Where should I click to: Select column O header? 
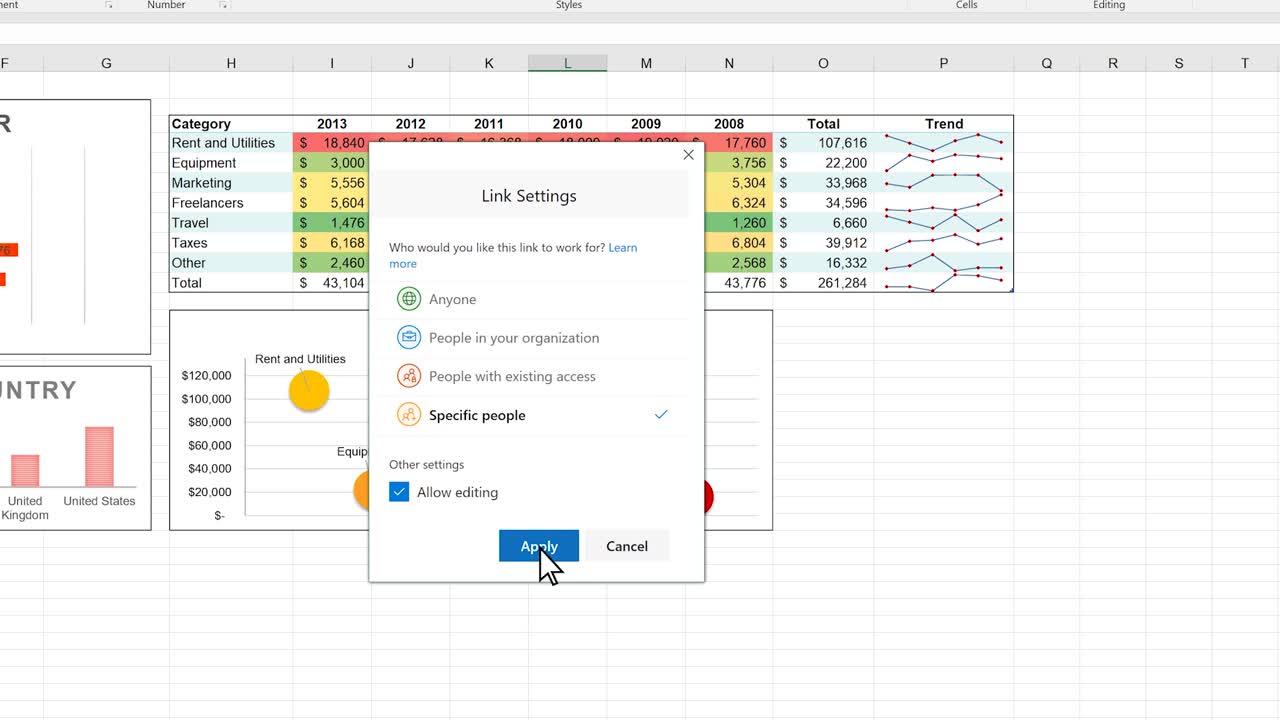coord(823,63)
